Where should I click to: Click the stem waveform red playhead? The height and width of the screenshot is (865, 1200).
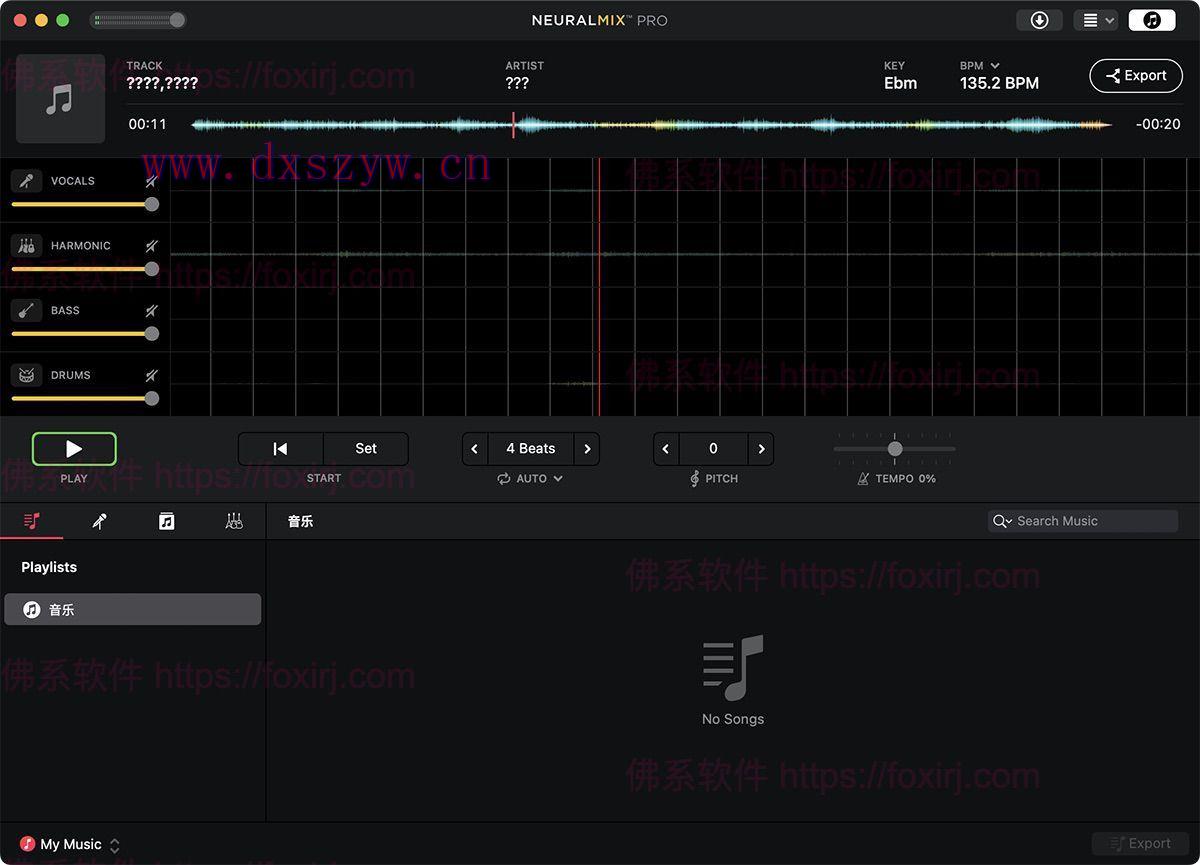coord(599,286)
